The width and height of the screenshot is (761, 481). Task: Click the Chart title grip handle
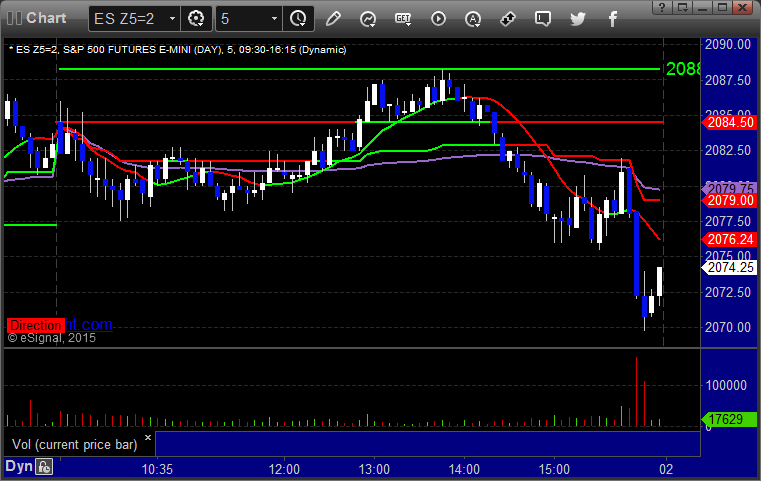click(15, 18)
